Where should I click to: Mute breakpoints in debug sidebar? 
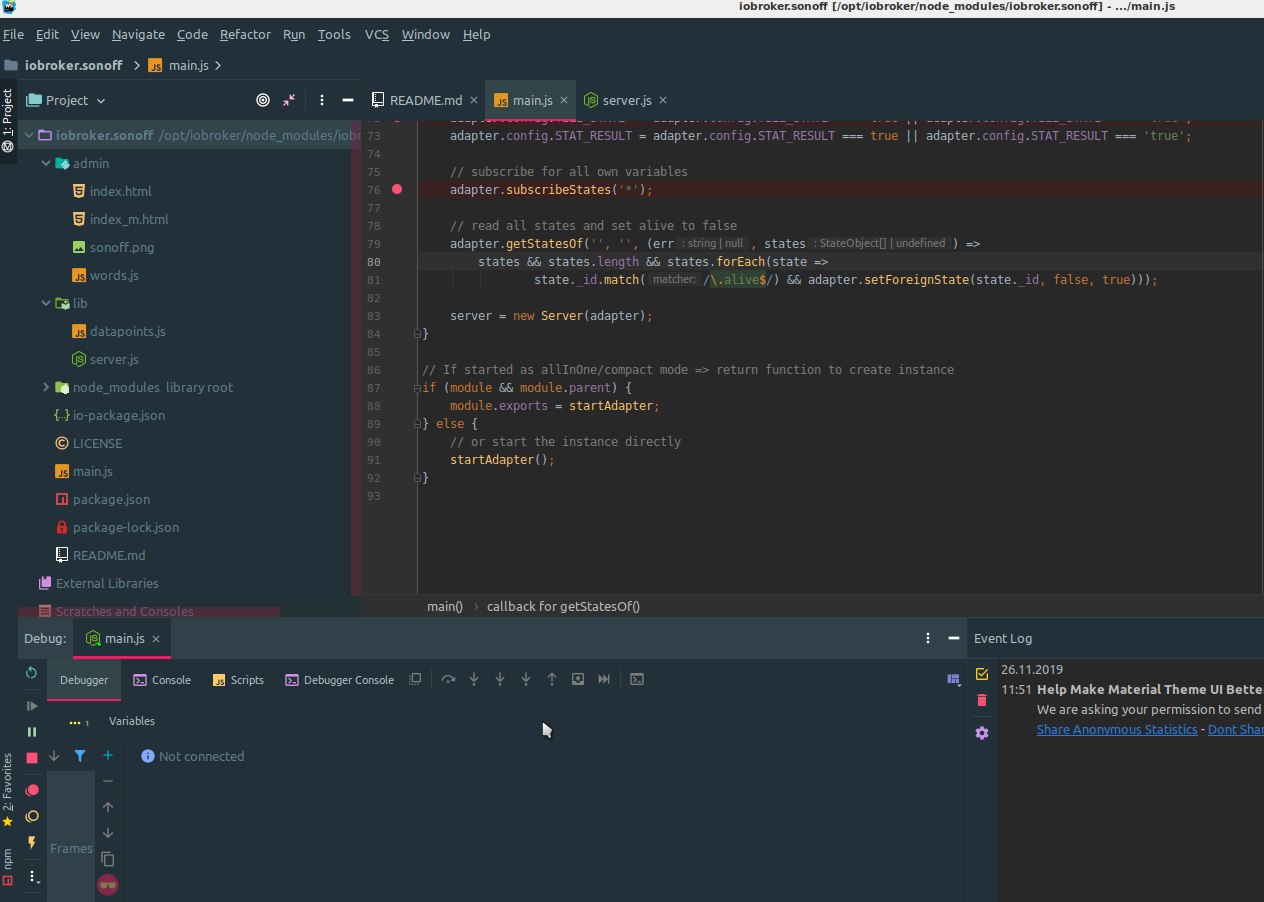(32, 816)
